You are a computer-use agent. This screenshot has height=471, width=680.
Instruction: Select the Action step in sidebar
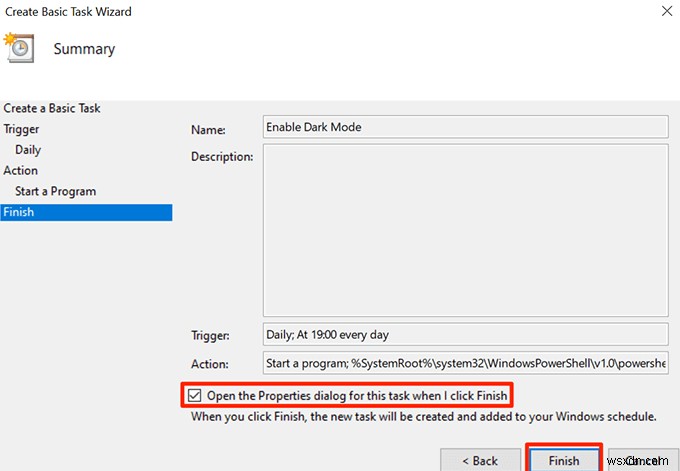coord(20,170)
